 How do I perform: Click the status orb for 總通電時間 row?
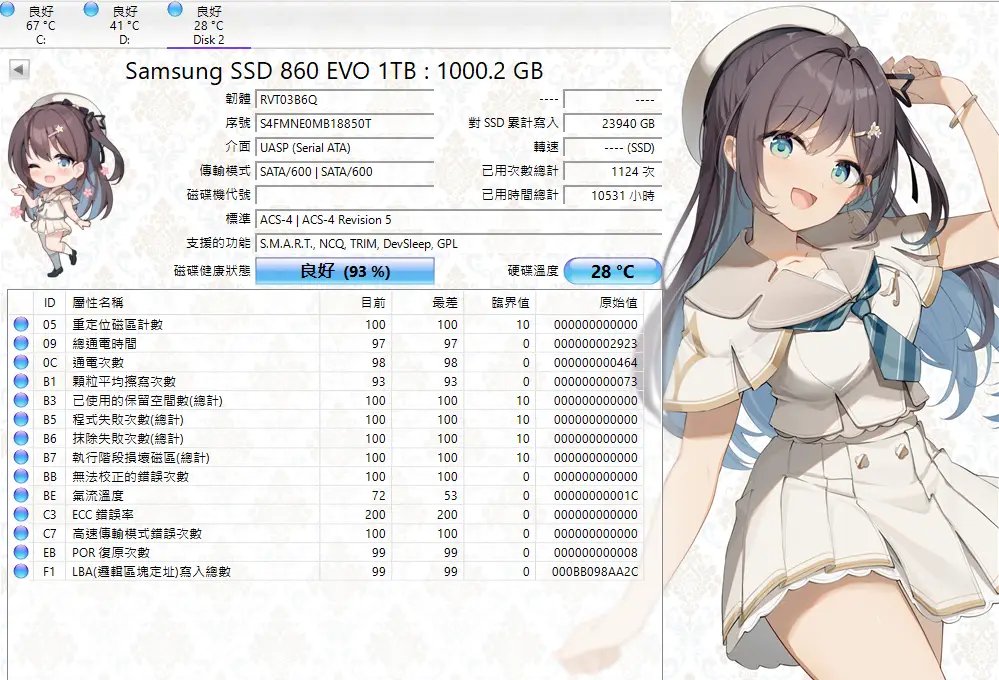(21, 344)
